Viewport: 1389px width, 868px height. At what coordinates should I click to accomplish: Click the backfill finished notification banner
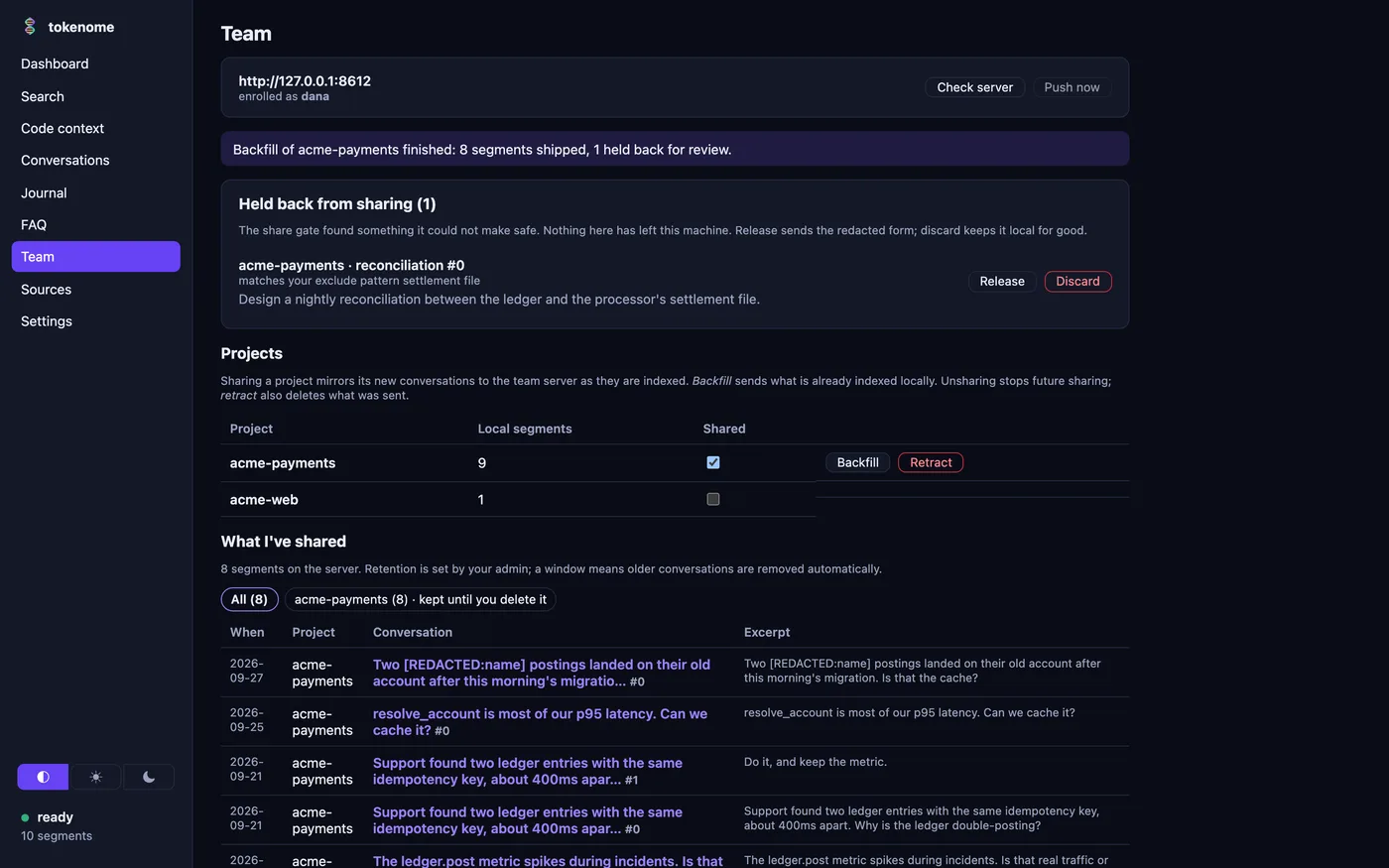675,149
